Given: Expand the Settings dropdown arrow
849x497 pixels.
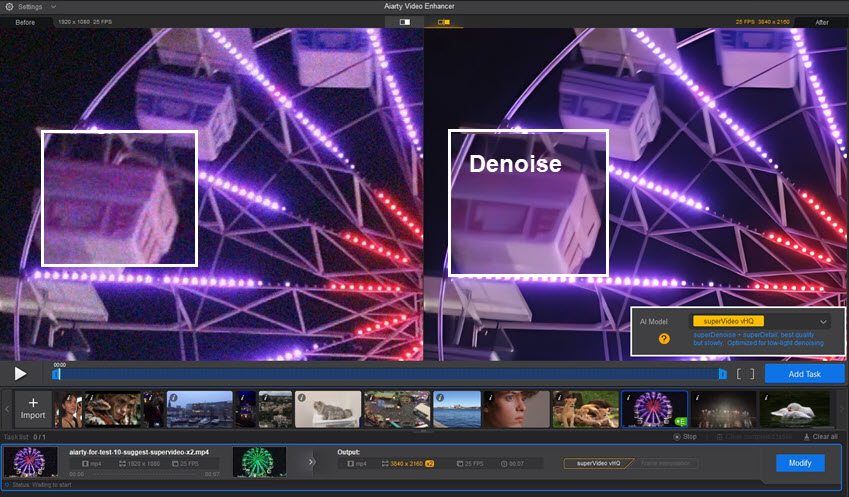Looking at the screenshot, I should click(53, 7).
